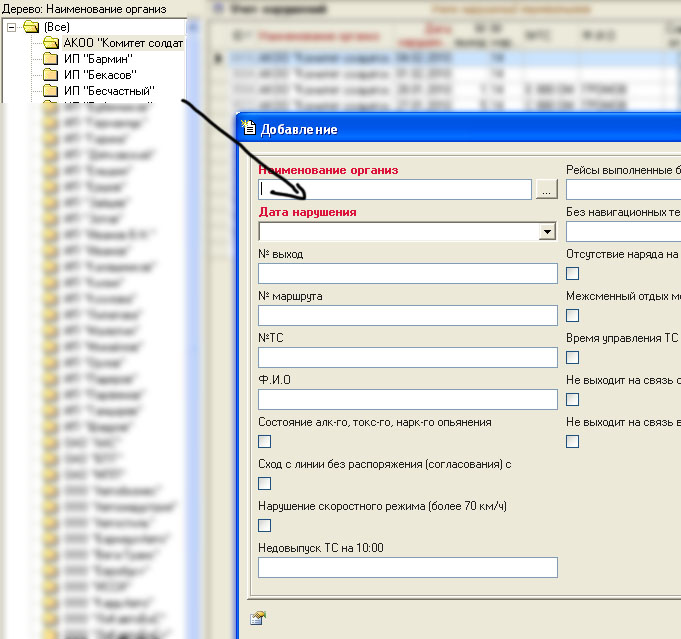This screenshot has height=639, width=681.
Task: Click the Добавление dialog title icon
Action: point(249,128)
